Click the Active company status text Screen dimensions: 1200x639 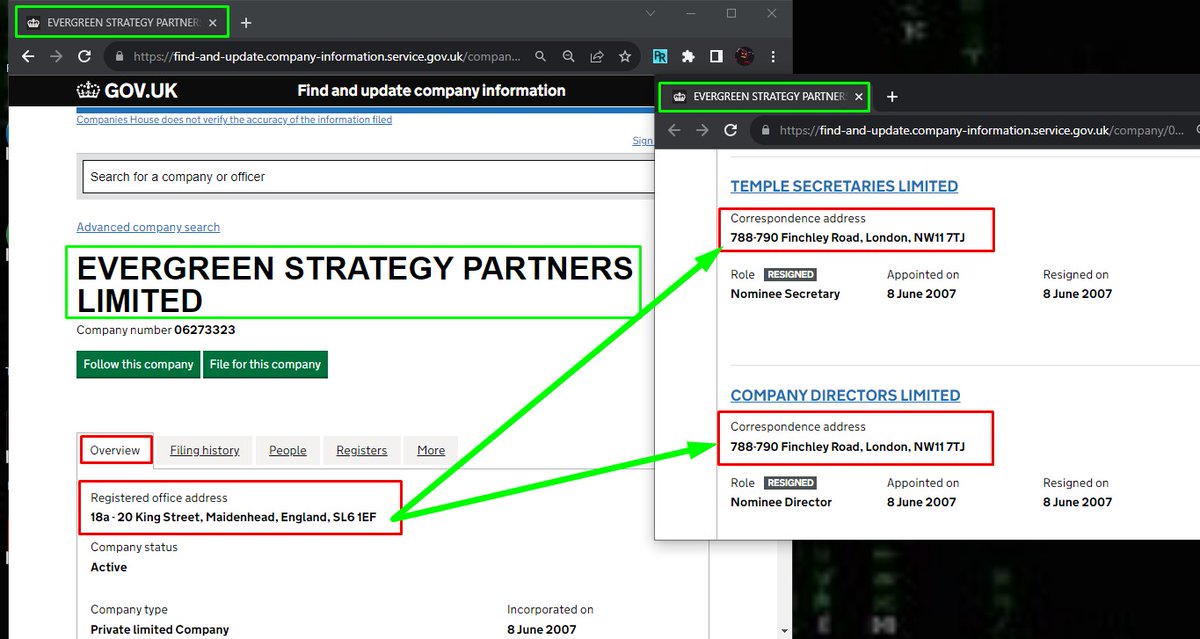point(109,567)
